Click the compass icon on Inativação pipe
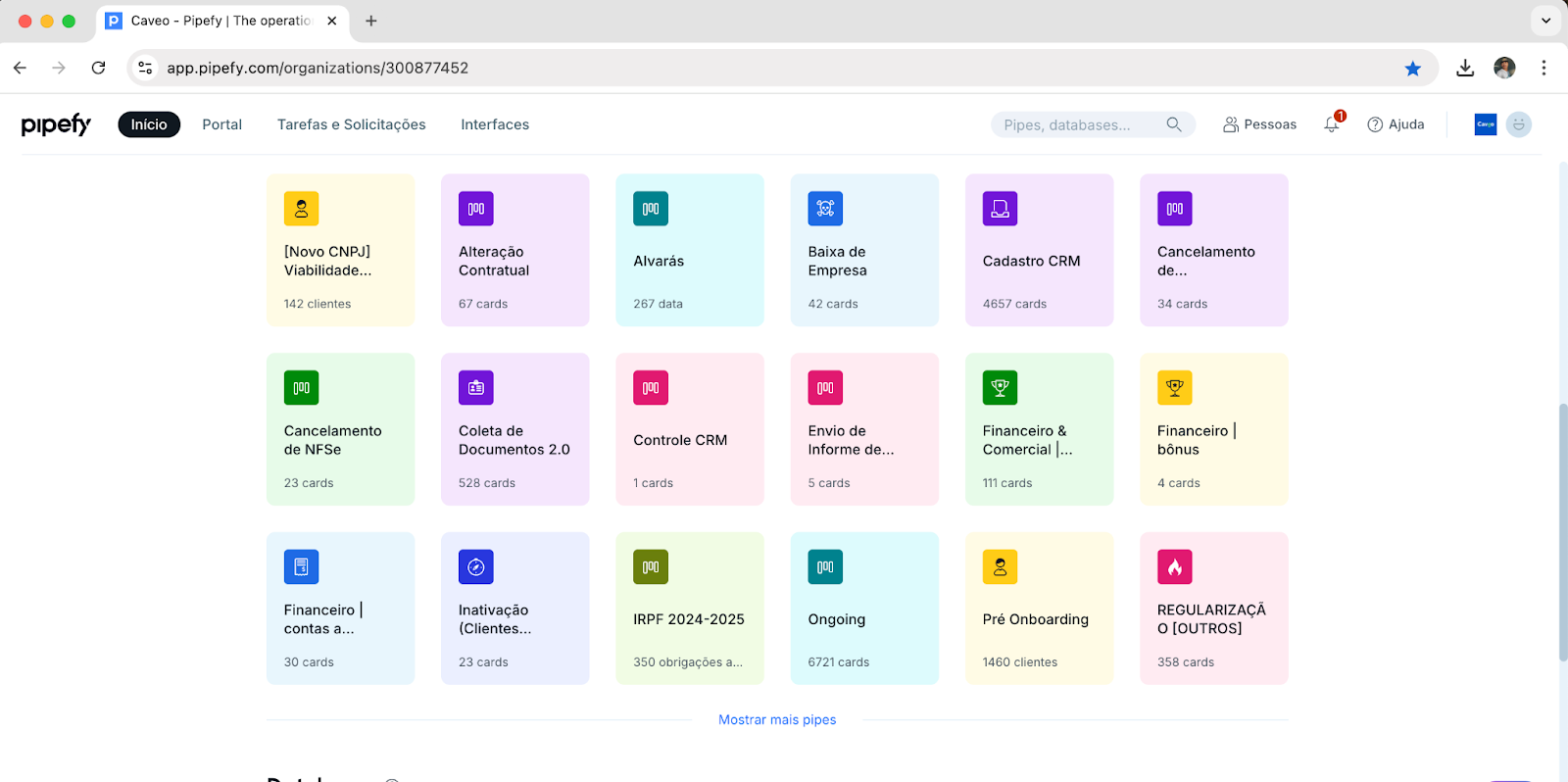The height and width of the screenshot is (782, 1568). coord(475,566)
